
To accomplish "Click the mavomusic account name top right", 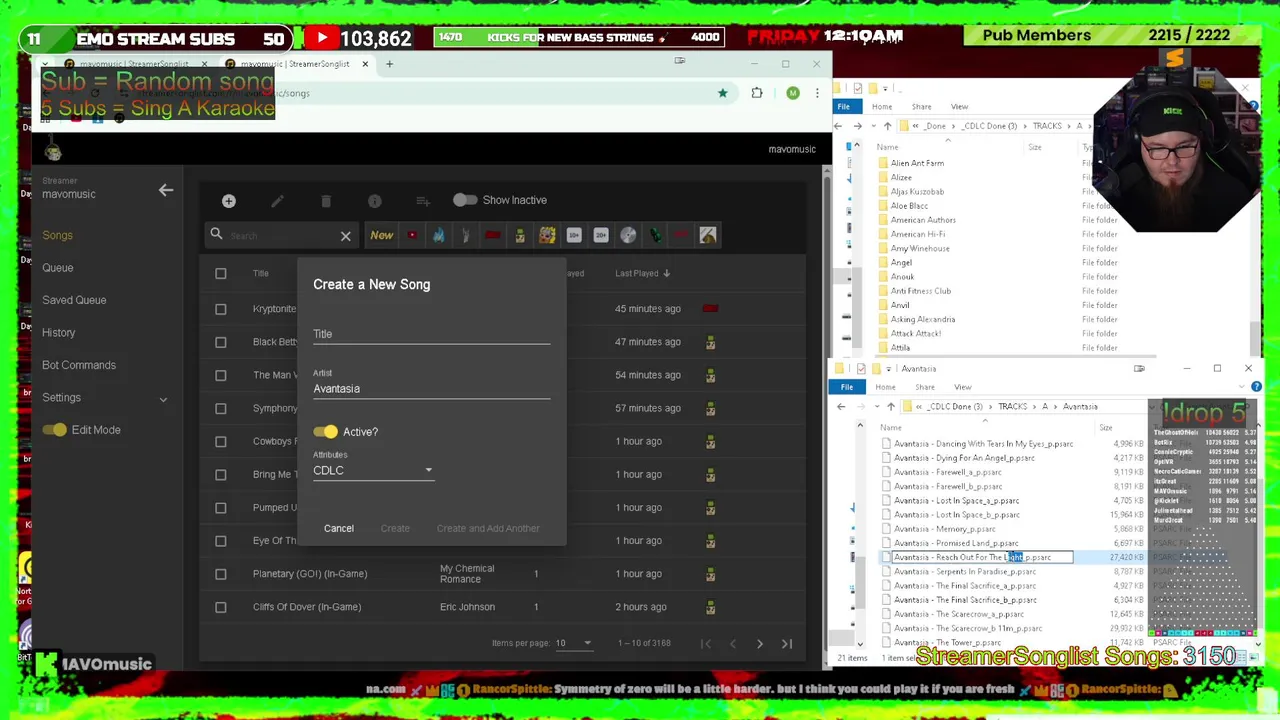I will [792, 149].
